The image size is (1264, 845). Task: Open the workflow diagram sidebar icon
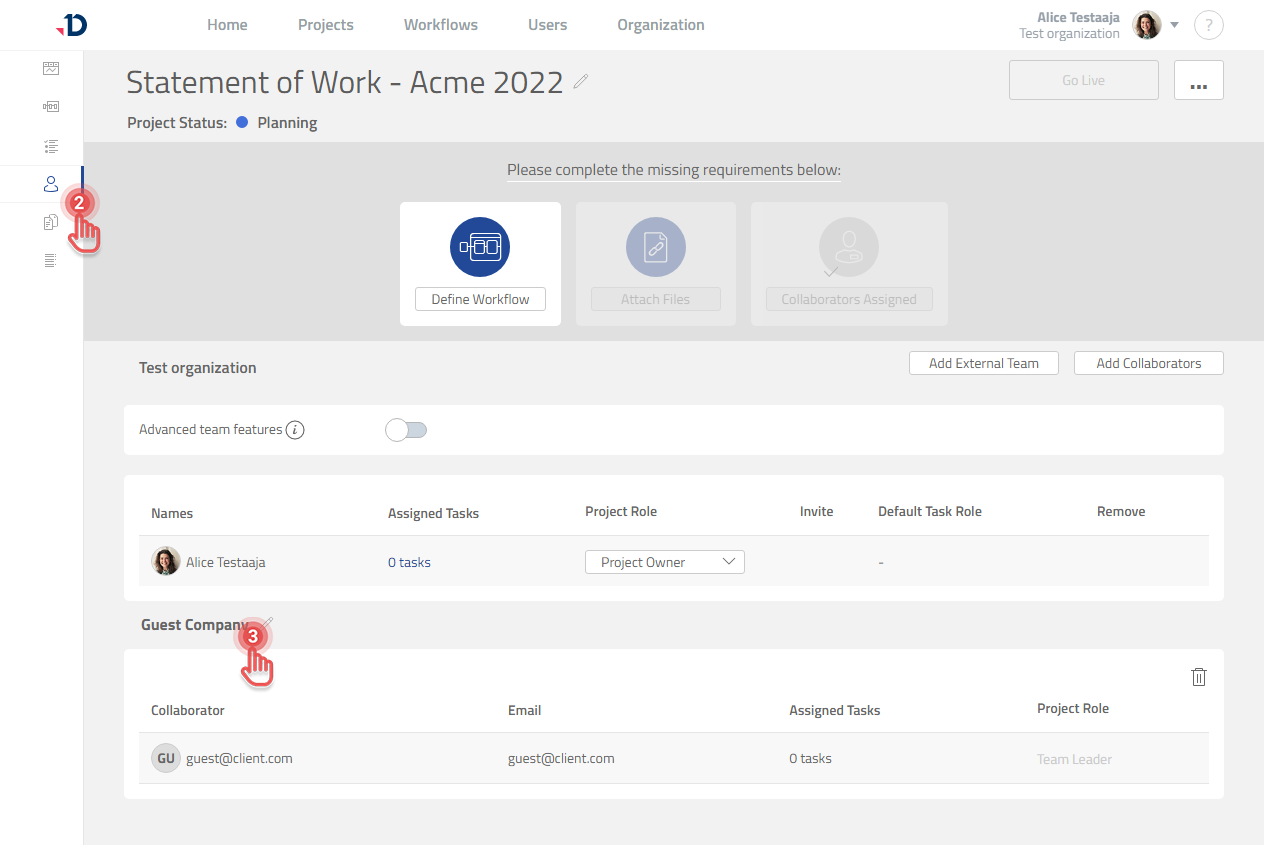[x=51, y=107]
